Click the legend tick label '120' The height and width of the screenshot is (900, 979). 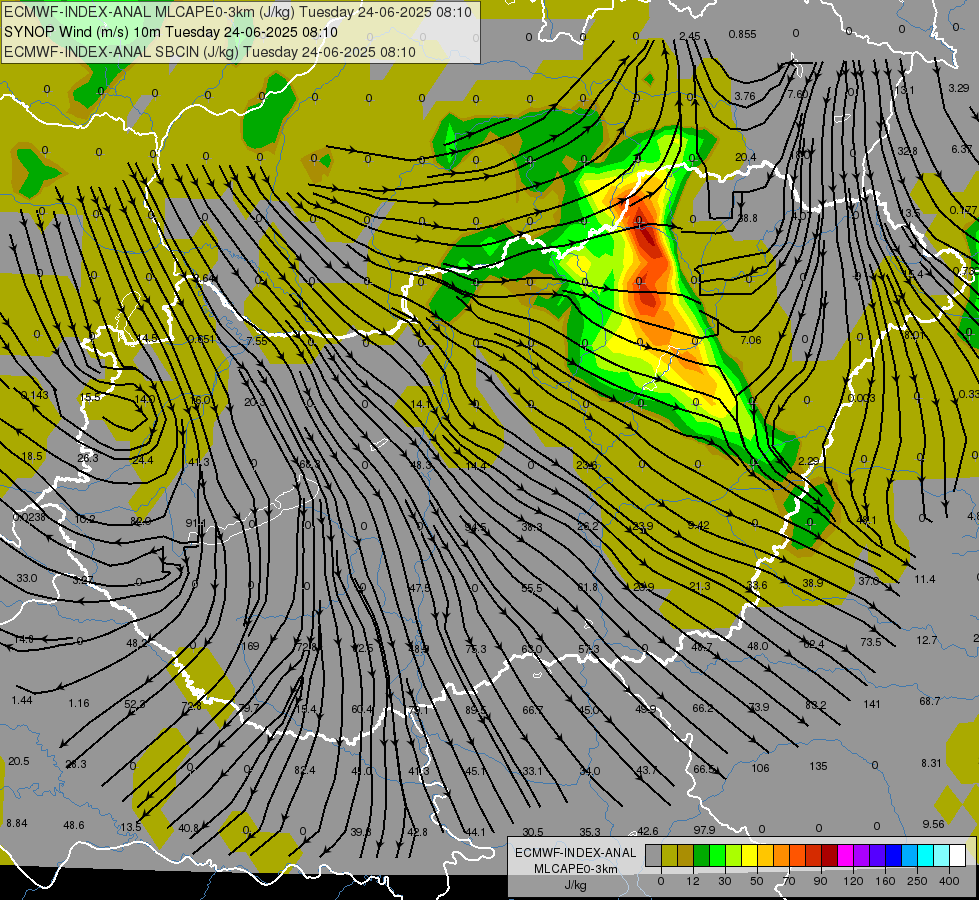click(x=854, y=881)
